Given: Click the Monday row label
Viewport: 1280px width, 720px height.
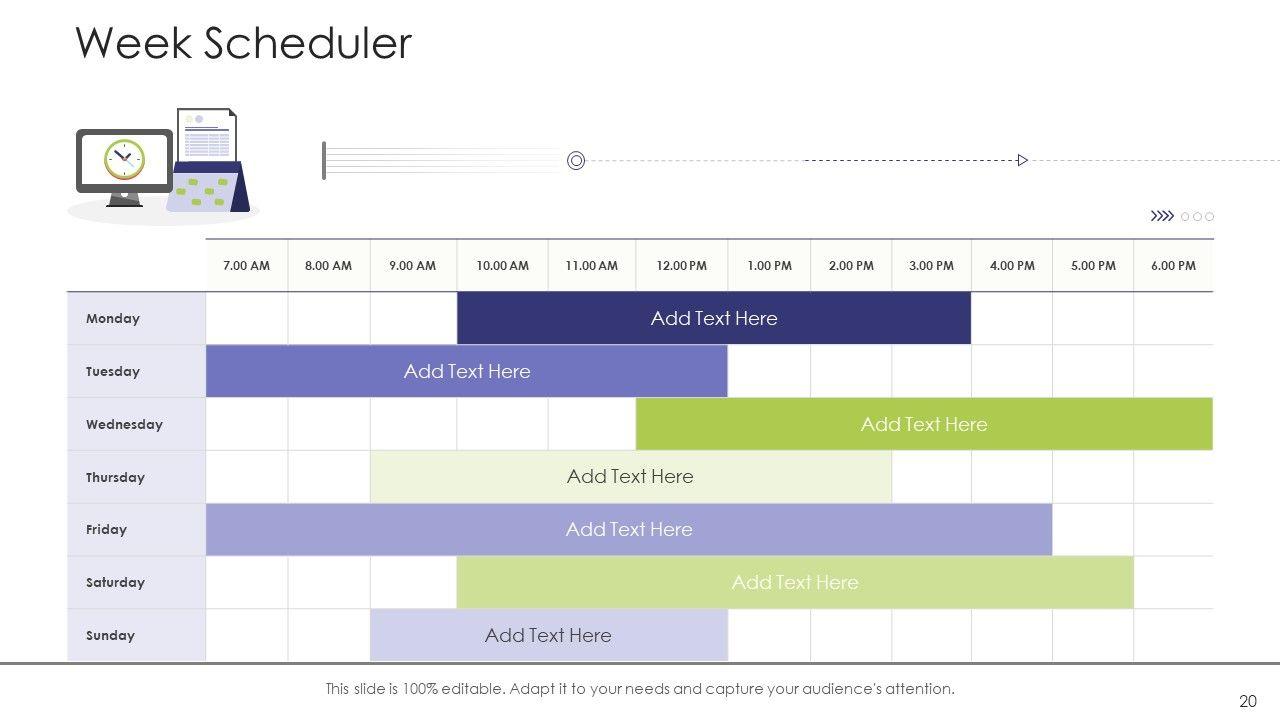Looking at the screenshot, I should pyautogui.click(x=113, y=318).
